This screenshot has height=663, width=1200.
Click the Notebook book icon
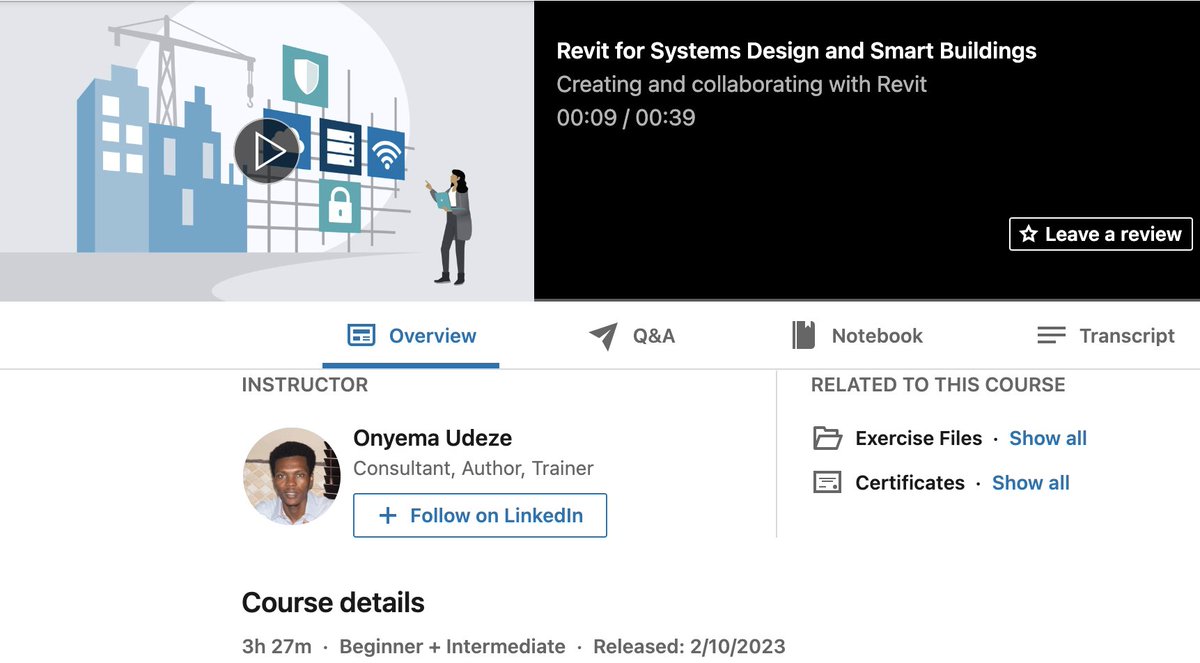(x=803, y=335)
